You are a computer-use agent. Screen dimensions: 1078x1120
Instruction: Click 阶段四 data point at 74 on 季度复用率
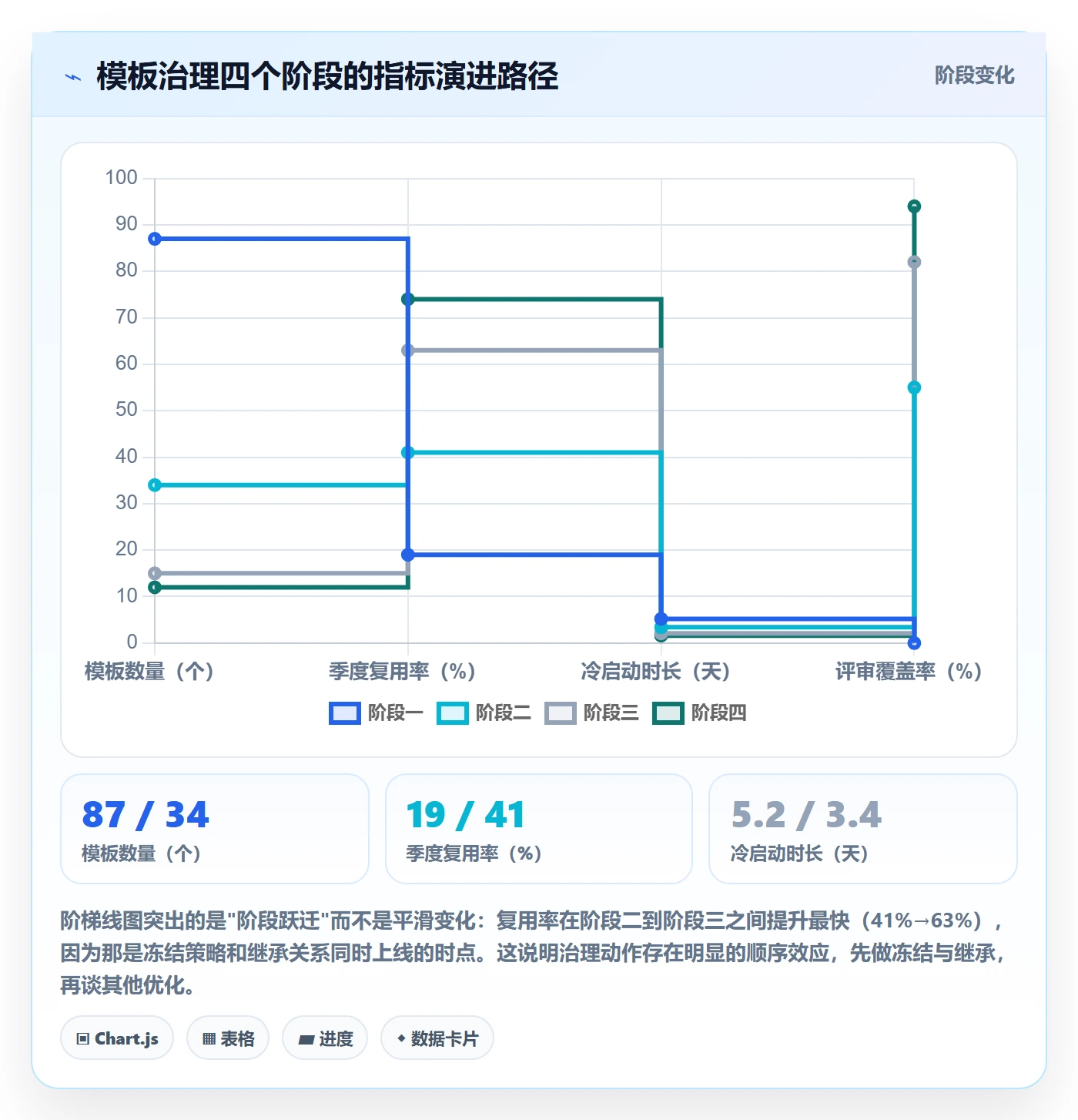coord(408,299)
